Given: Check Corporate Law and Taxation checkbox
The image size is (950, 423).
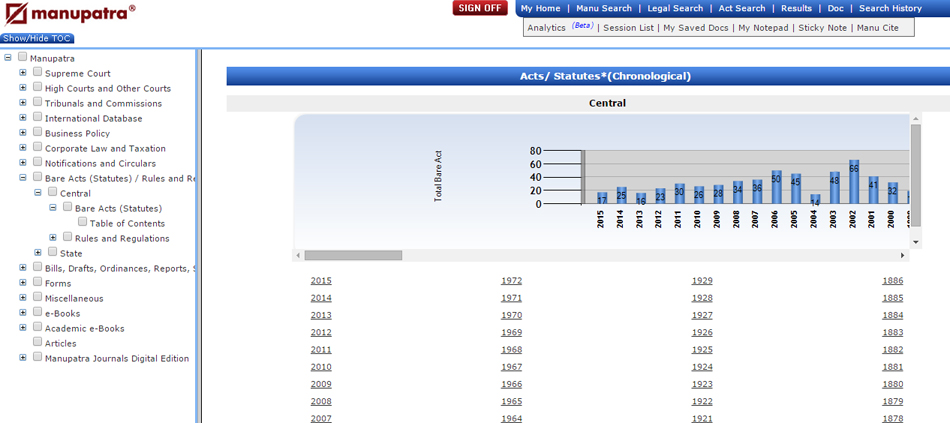Looking at the screenshot, I should click(x=38, y=147).
